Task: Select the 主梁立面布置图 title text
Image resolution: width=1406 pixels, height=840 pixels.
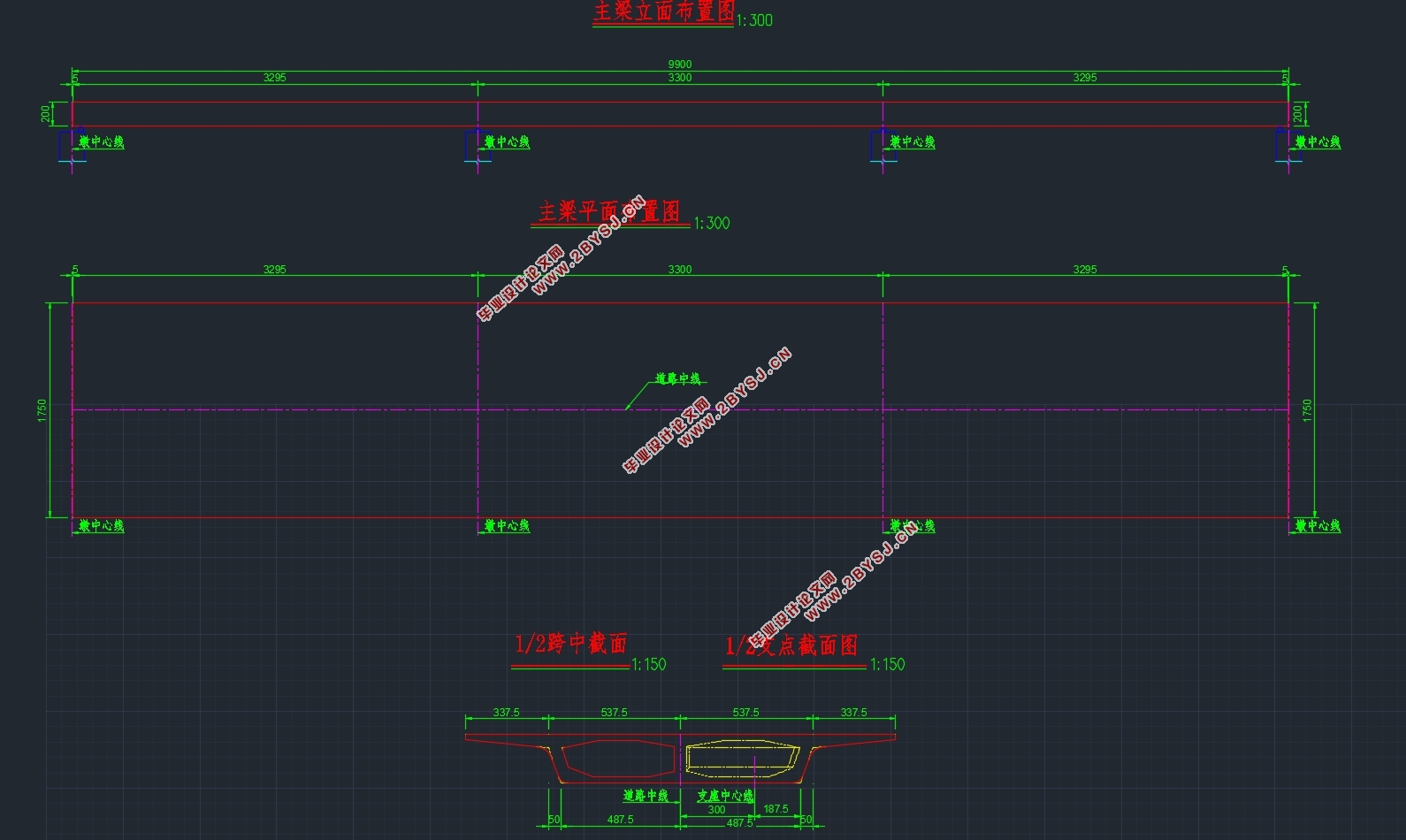Action: pos(664,11)
